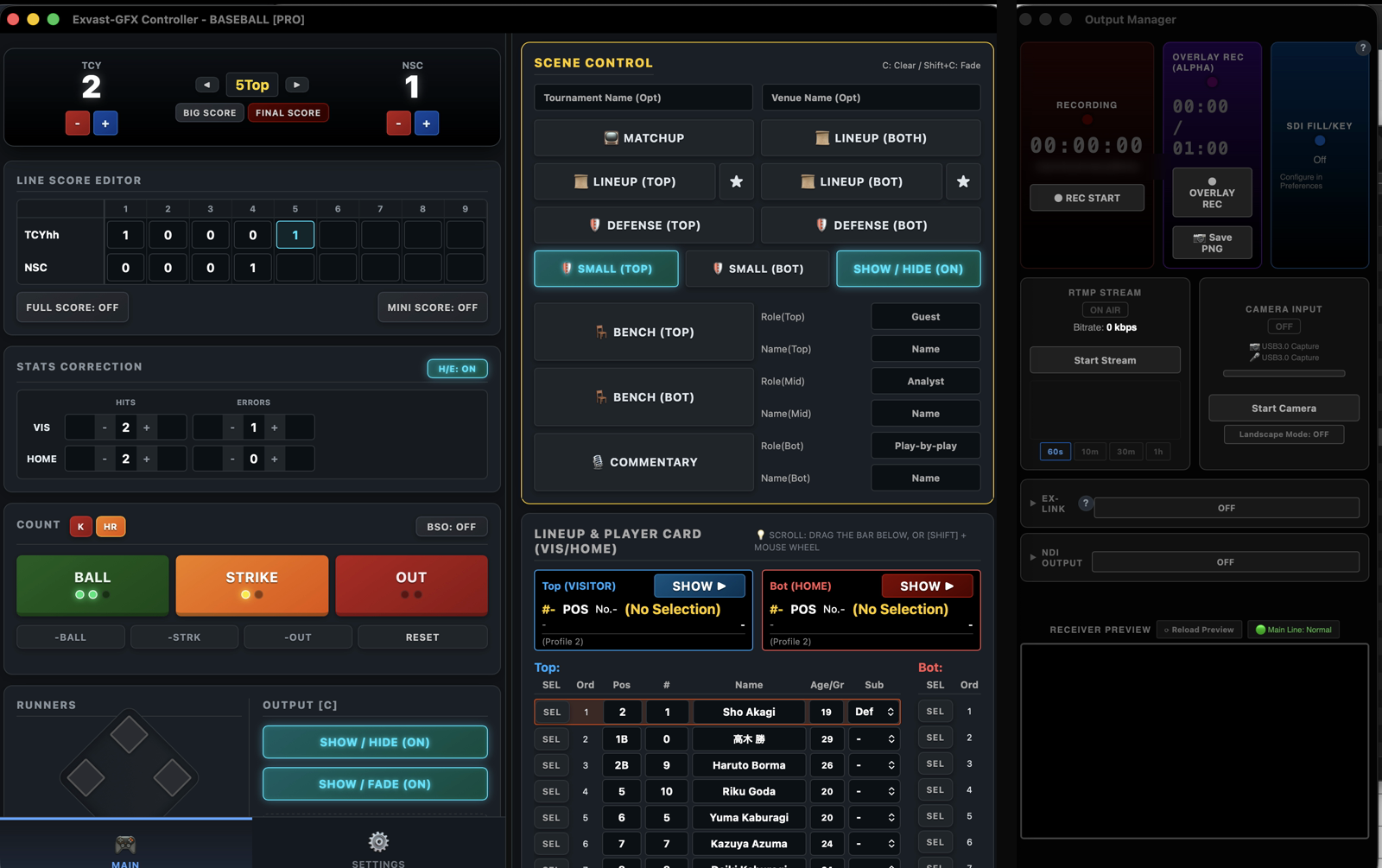Image resolution: width=1382 pixels, height=868 pixels.
Task: Click the Tournament Name input field
Action: click(643, 98)
